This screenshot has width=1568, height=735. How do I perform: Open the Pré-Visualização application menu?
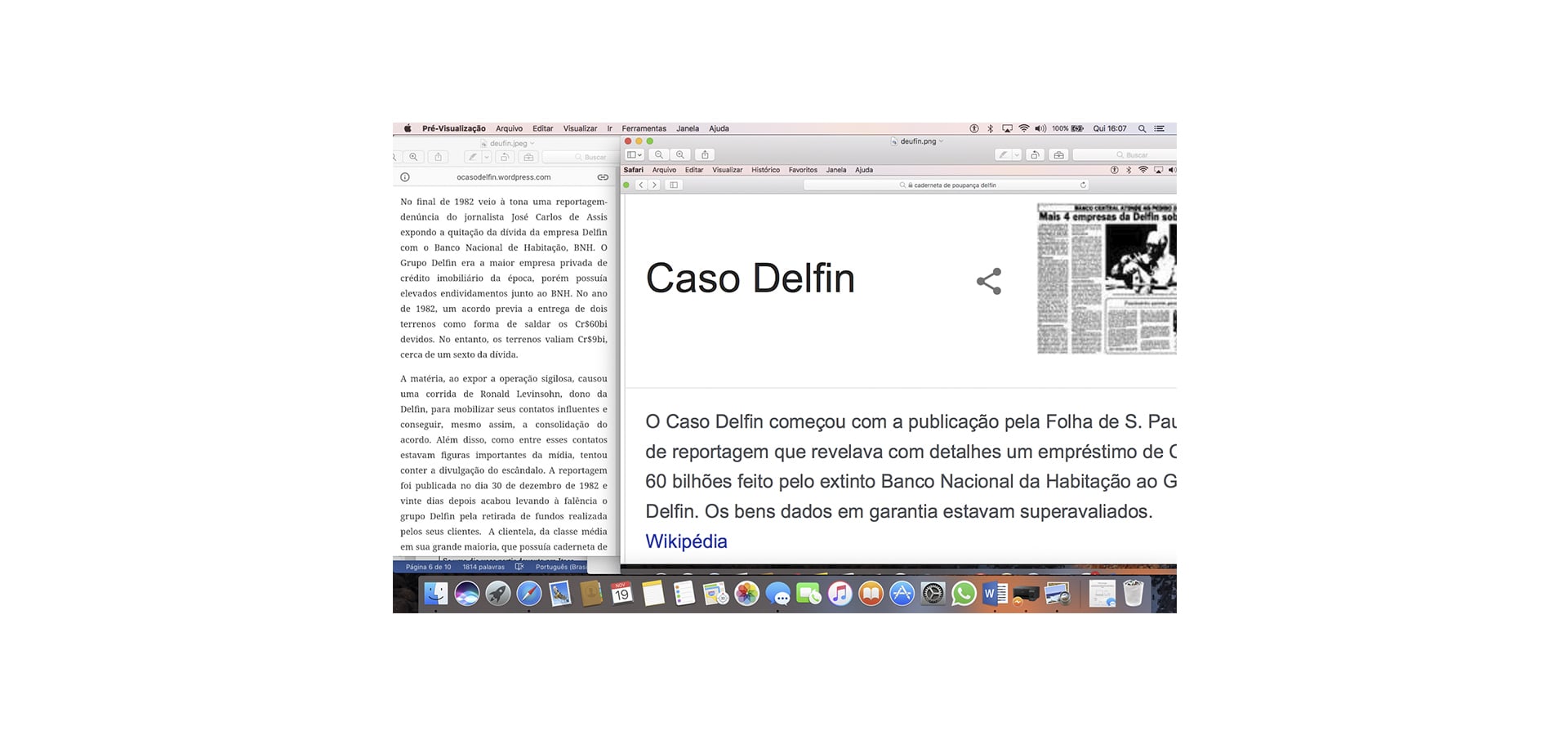(x=453, y=129)
